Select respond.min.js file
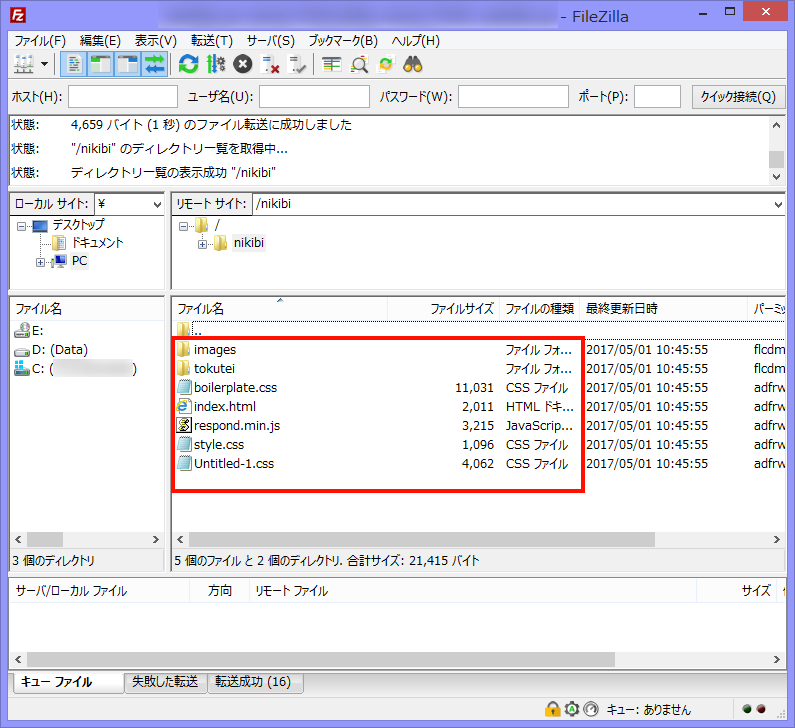795x728 pixels. point(237,426)
